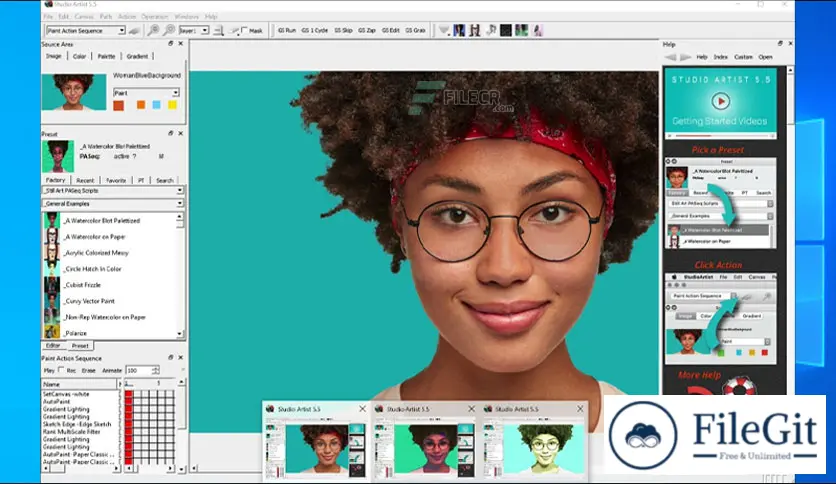Screen dimensions: 836x484
Task: Click the Erase button
Action: pyautogui.click(x=89, y=370)
